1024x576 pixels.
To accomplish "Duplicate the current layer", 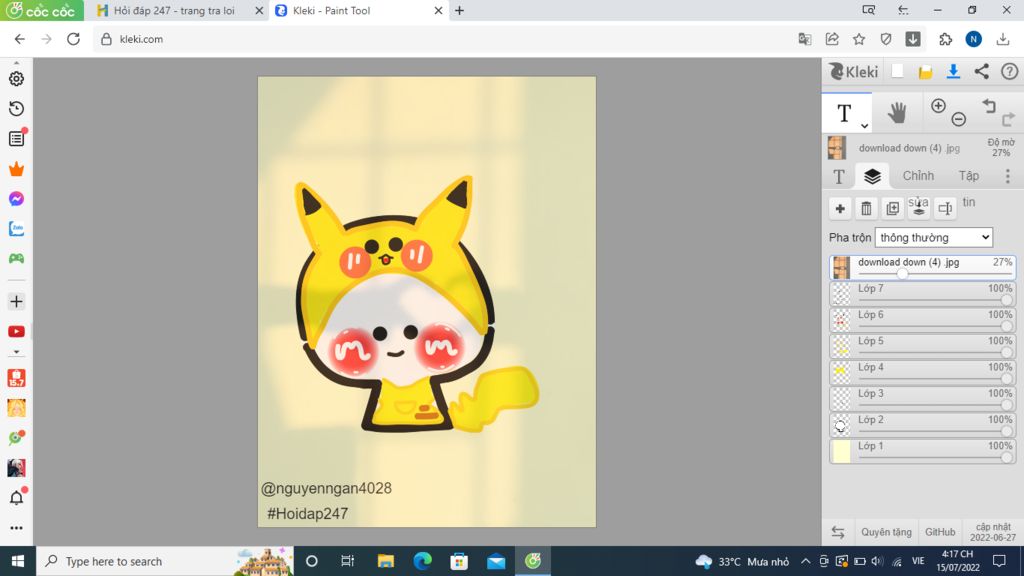I will click(892, 208).
